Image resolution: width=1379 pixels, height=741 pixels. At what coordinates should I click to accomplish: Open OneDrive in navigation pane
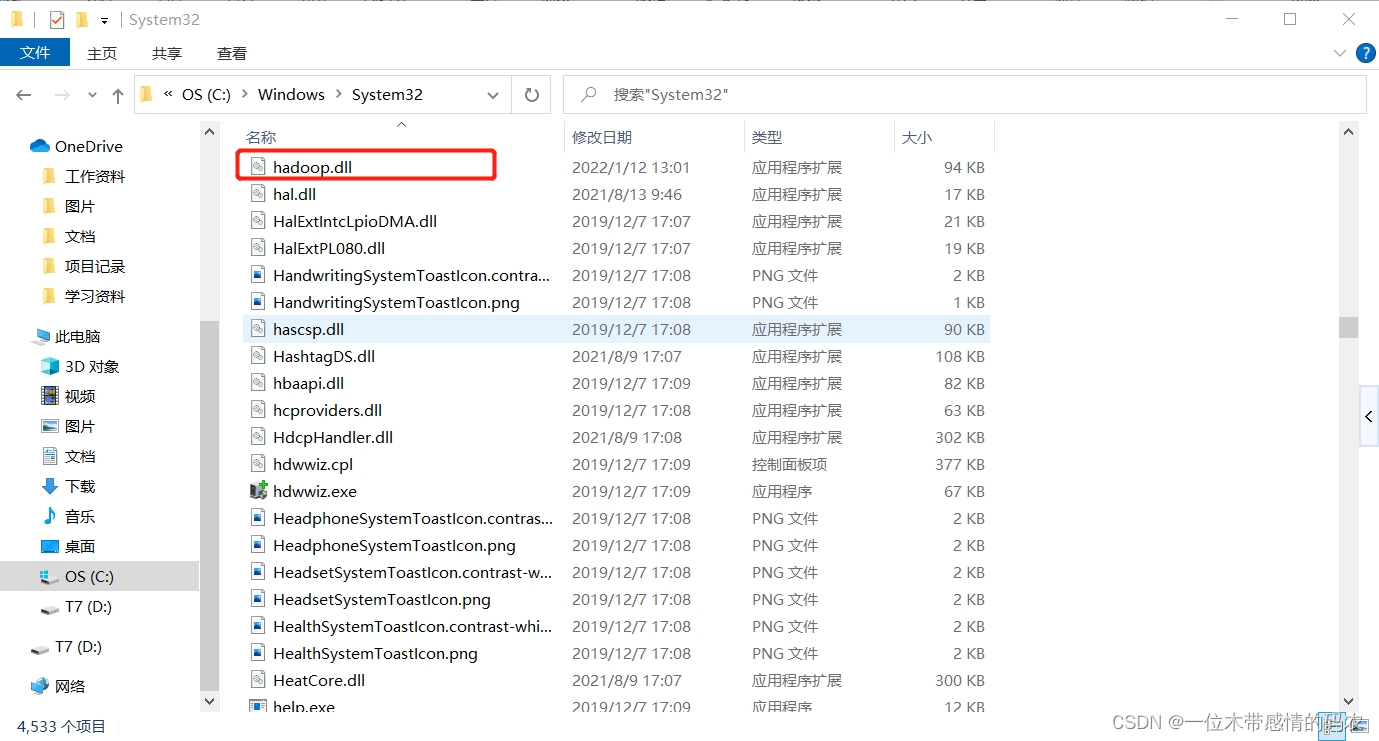88,146
